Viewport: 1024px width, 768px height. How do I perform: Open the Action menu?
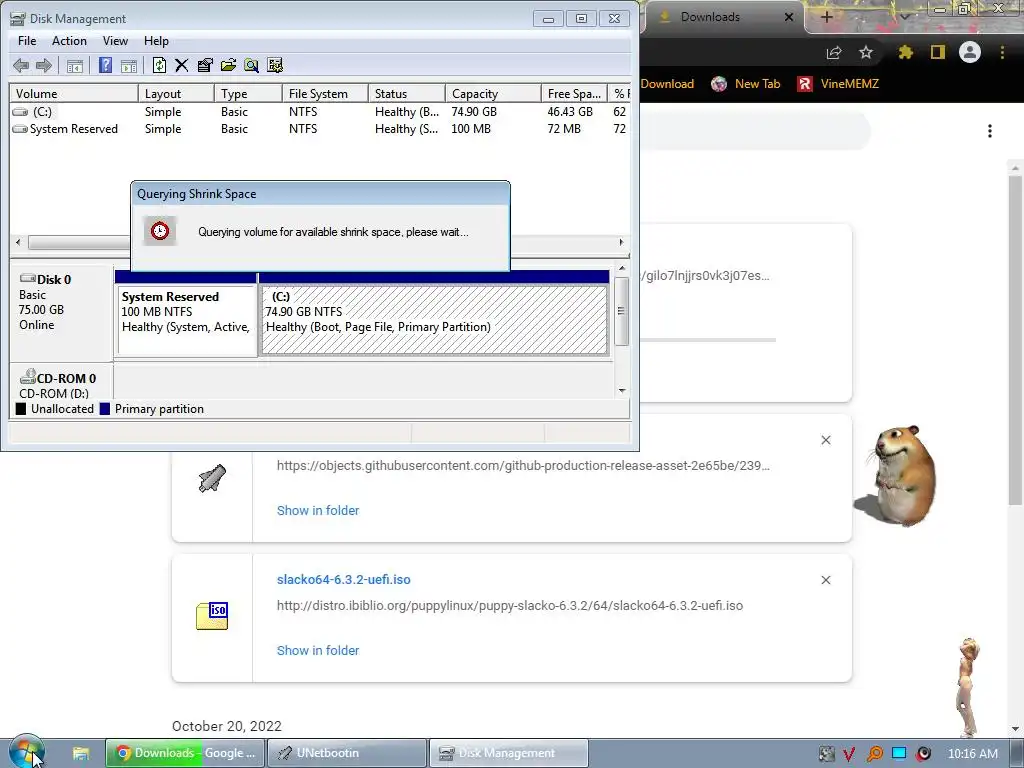click(x=69, y=40)
